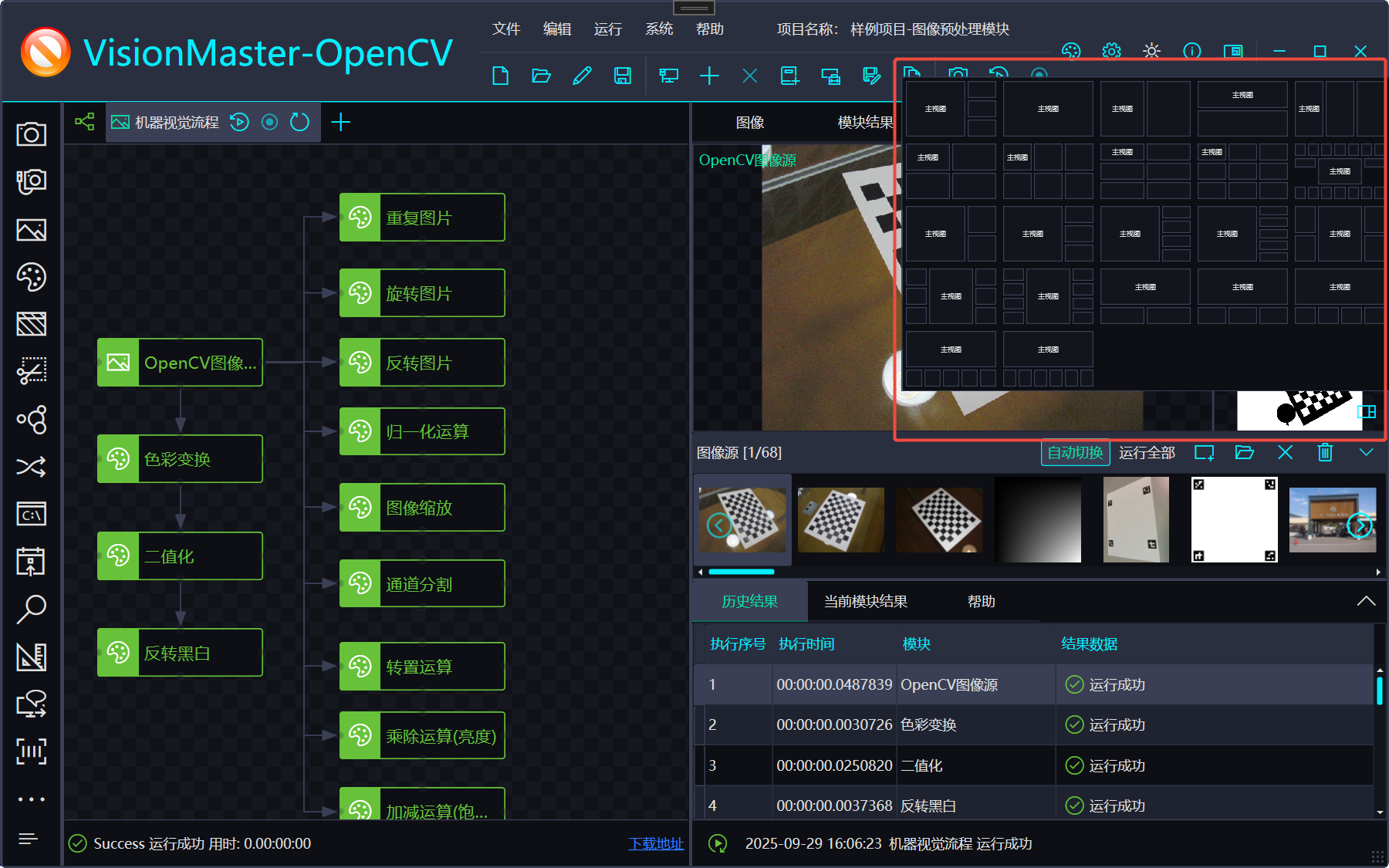Click the flow share-nodes icon

84,121
